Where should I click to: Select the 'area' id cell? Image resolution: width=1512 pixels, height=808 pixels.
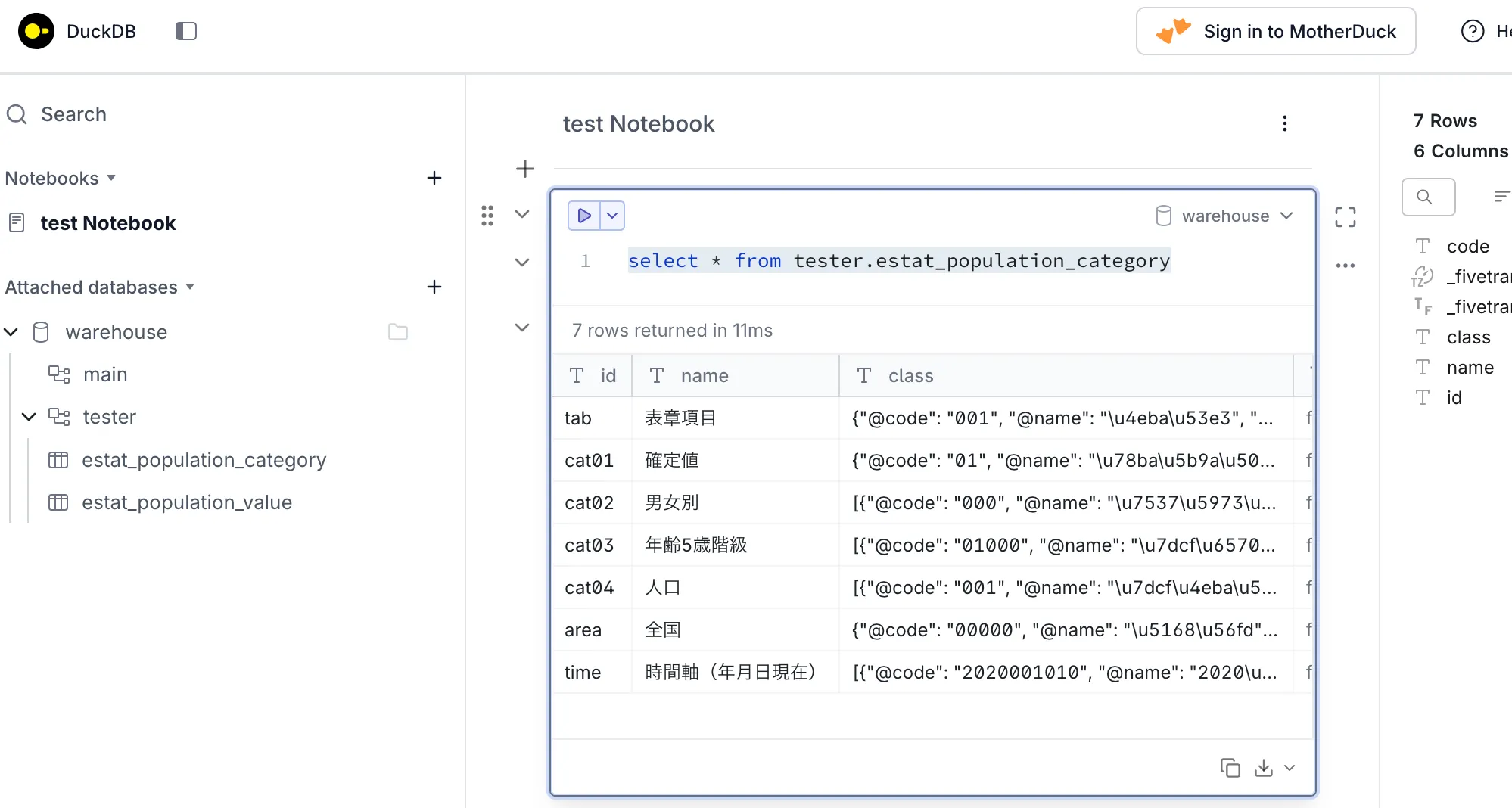(592, 629)
